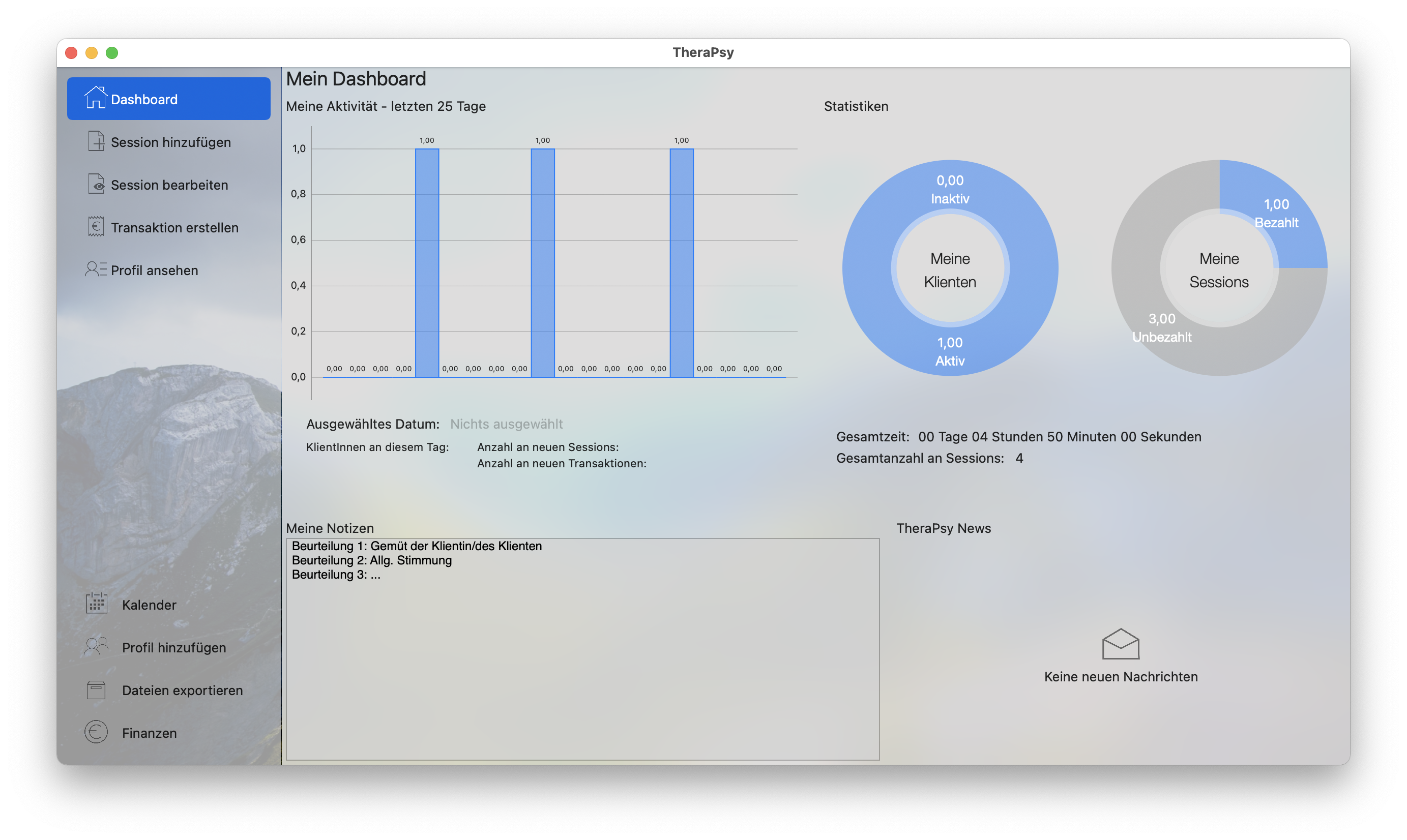Click the Transaktion erstellen receipt icon
Screen dimensions: 1407x840
pyautogui.click(x=96, y=226)
